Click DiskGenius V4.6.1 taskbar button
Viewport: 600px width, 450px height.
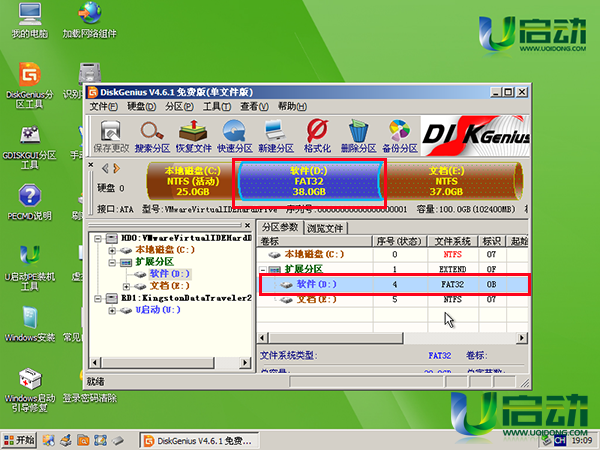point(199,441)
